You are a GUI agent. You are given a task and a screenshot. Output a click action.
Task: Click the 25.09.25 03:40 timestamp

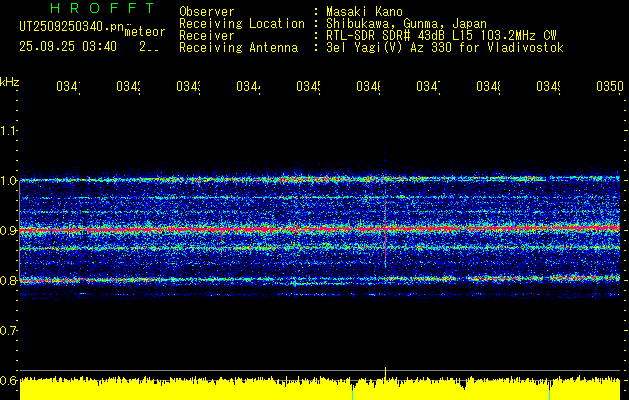coord(67,46)
